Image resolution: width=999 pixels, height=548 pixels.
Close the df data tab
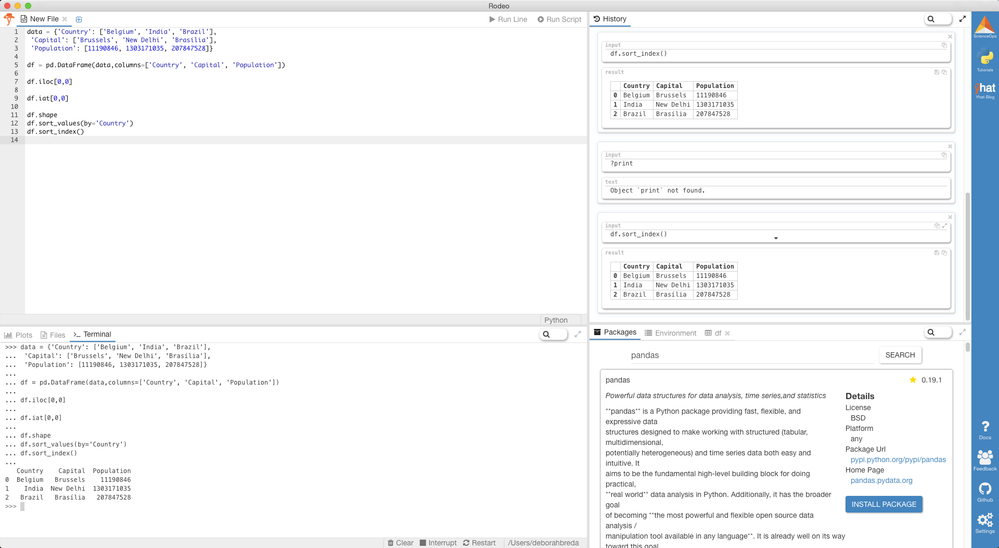[x=727, y=333]
